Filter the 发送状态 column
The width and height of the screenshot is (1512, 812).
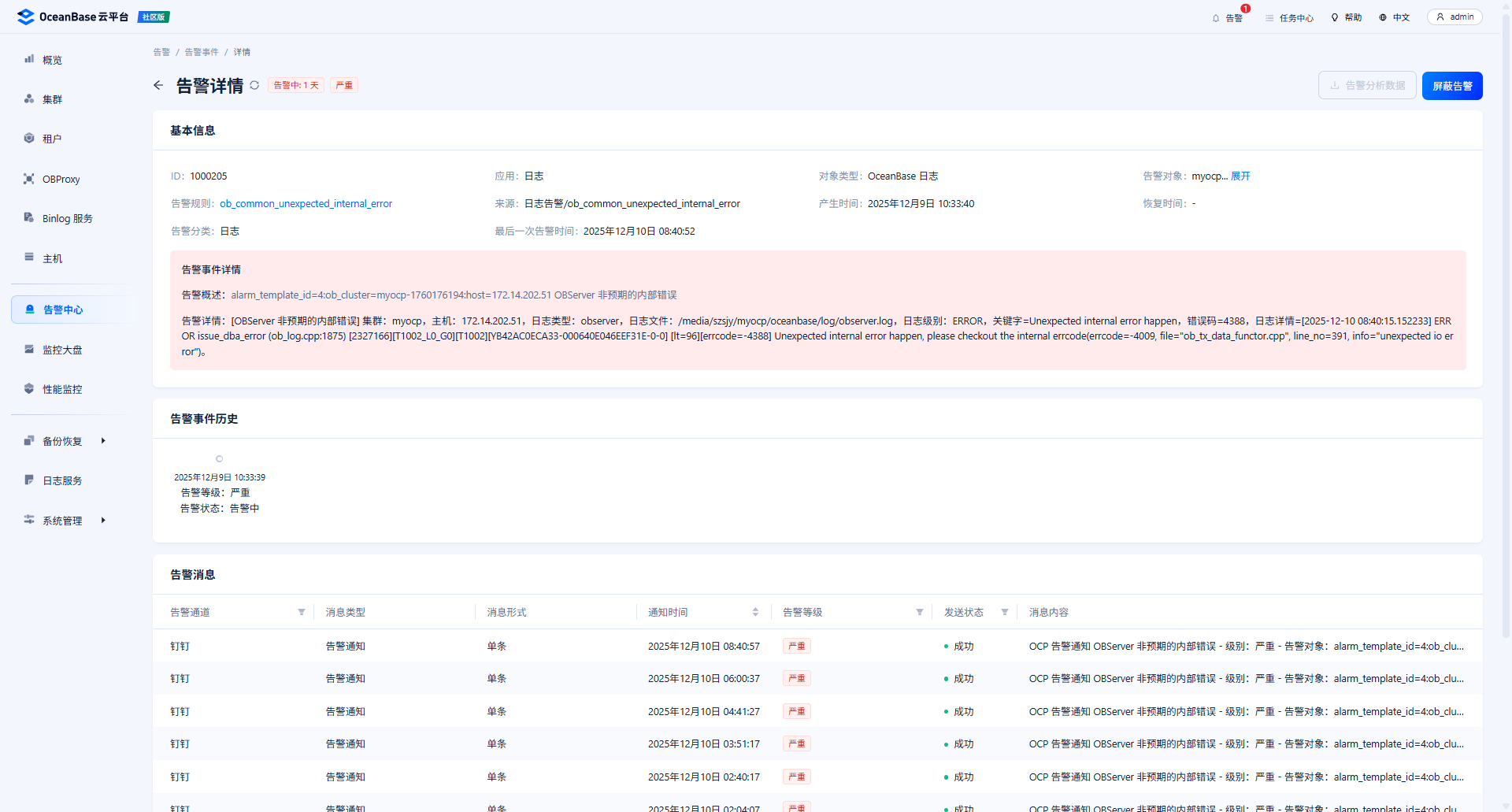(x=1005, y=612)
